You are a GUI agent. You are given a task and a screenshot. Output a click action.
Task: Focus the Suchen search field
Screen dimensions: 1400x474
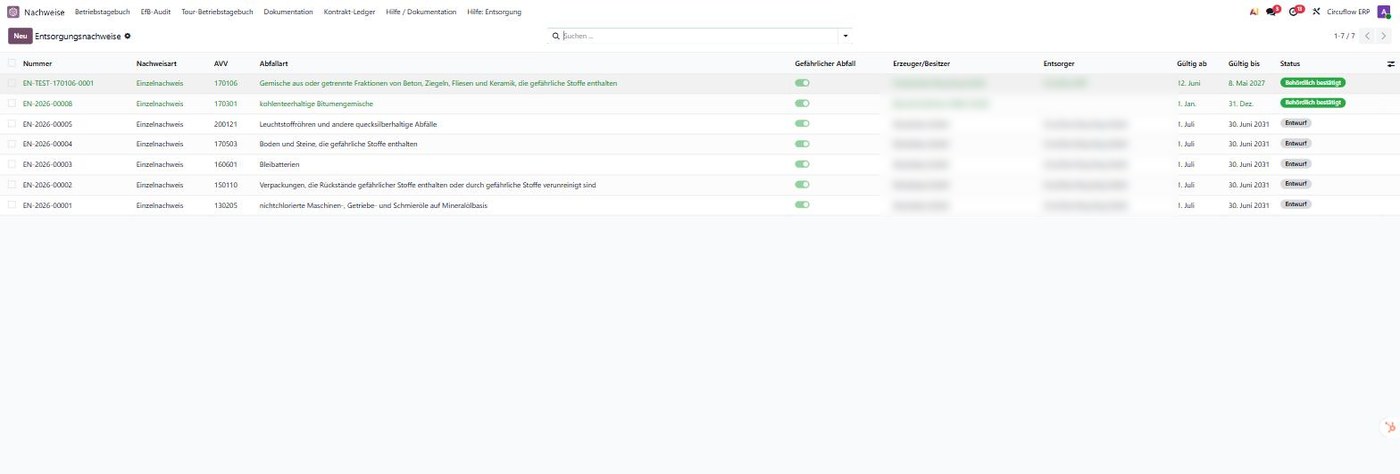coord(699,36)
